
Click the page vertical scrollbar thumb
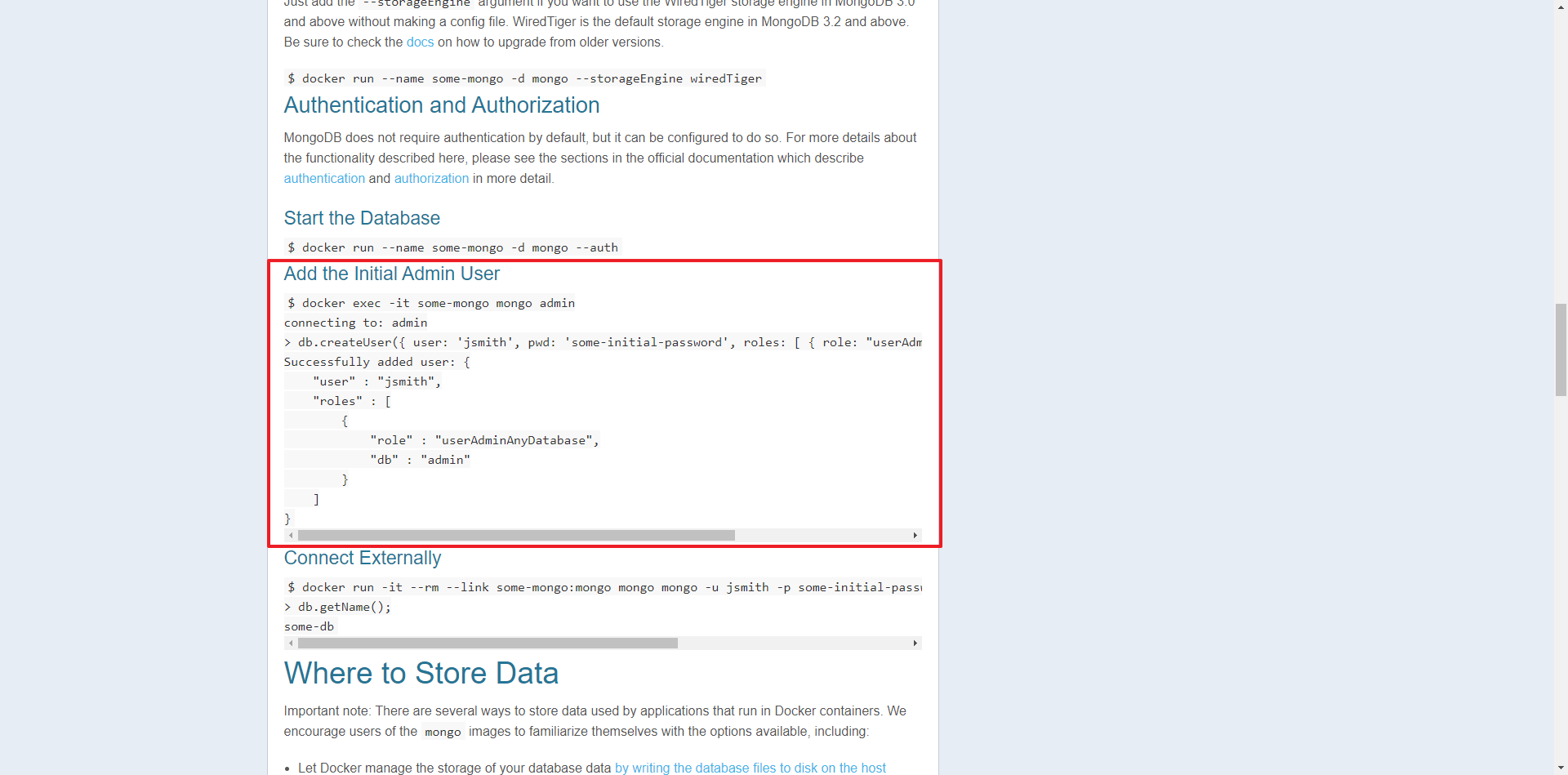pyautogui.click(x=1561, y=350)
